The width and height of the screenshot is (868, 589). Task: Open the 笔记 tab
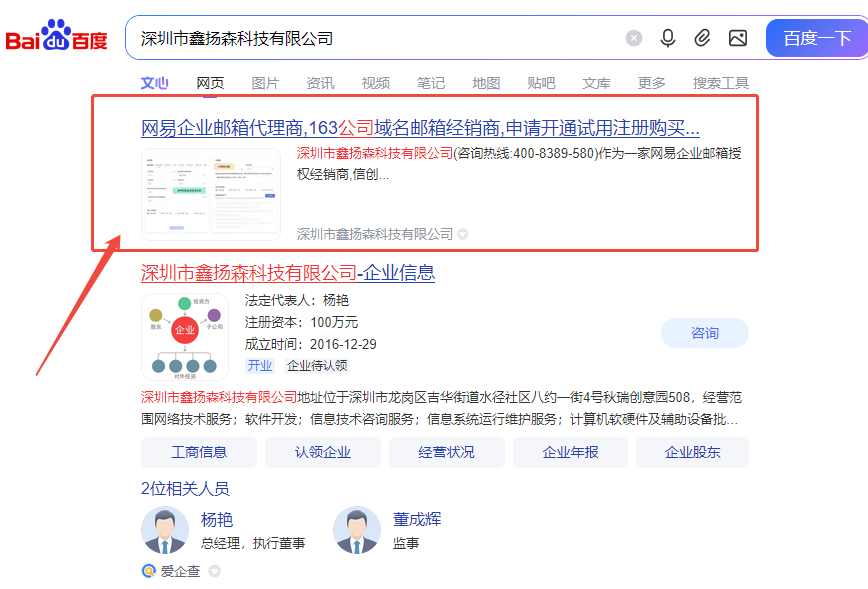point(431,83)
